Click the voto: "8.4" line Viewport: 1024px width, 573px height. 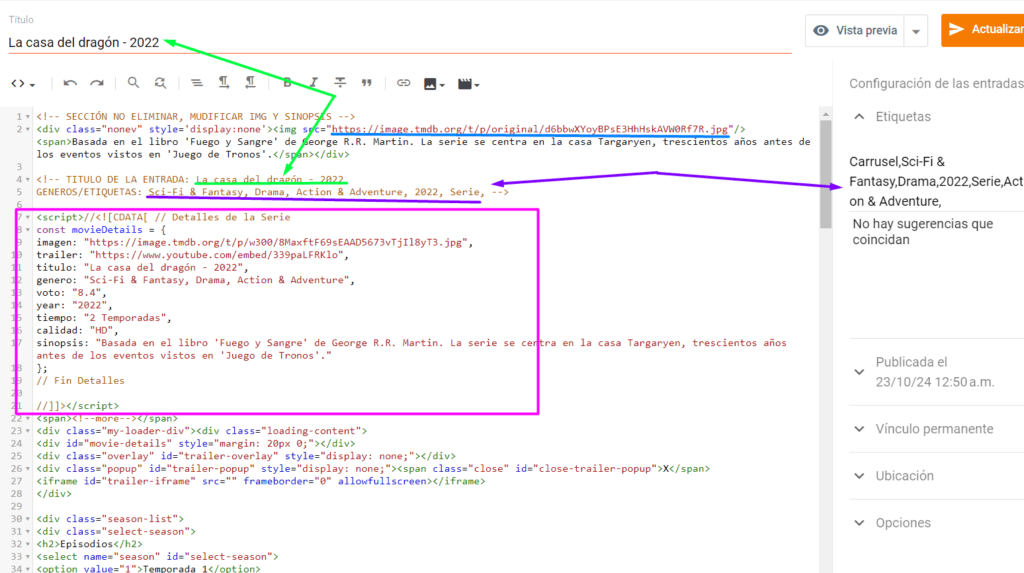click(x=70, y=293)
